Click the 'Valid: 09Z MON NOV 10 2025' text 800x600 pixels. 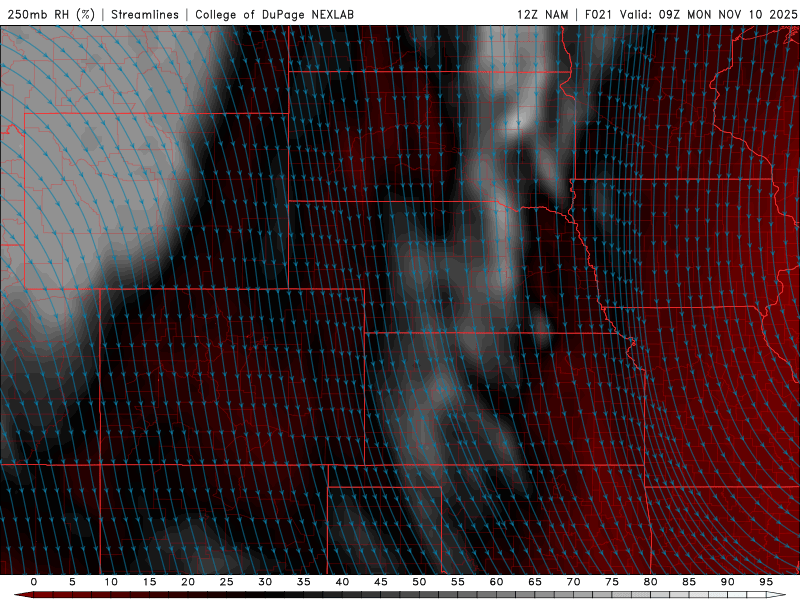tap(708, 14)
